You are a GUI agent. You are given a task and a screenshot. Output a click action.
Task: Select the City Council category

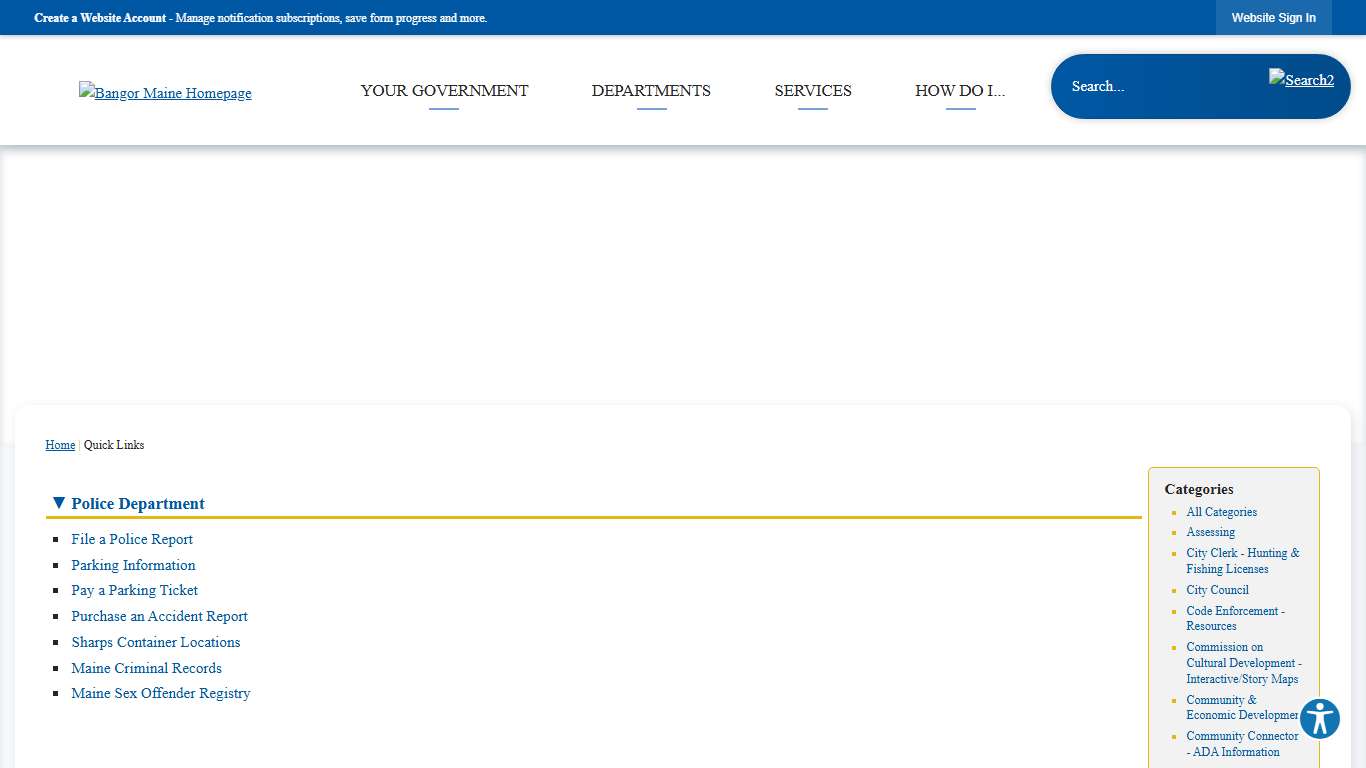coord(1217,590)
